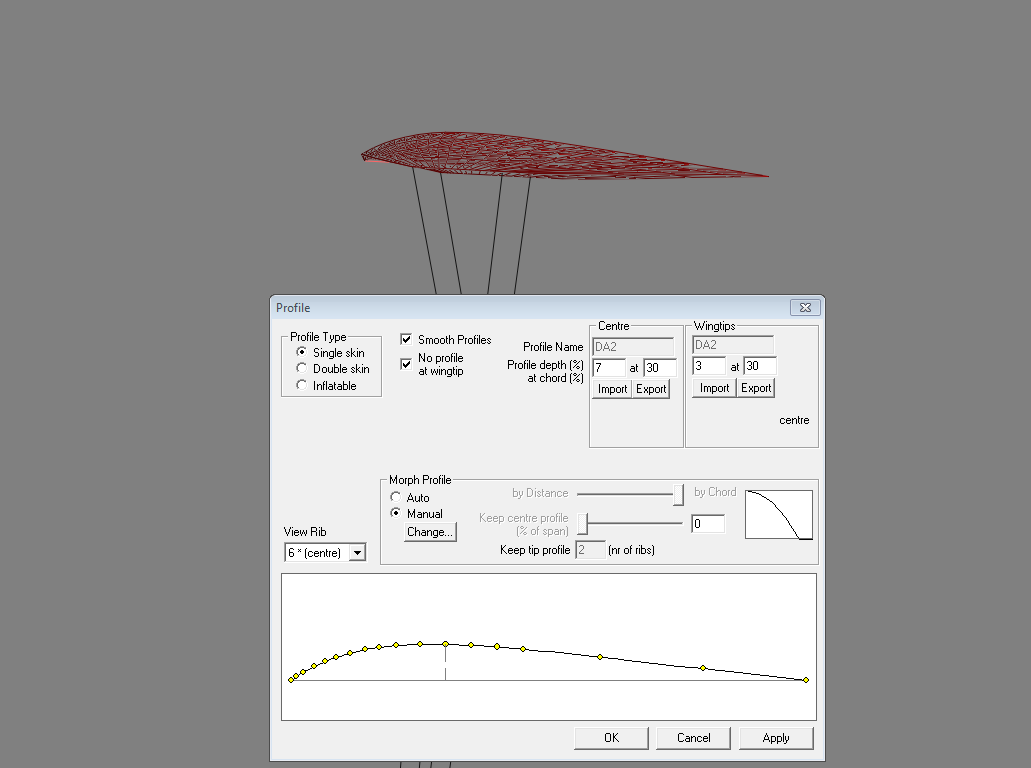Uncheck No profile at wingtip

click(406, 364)
